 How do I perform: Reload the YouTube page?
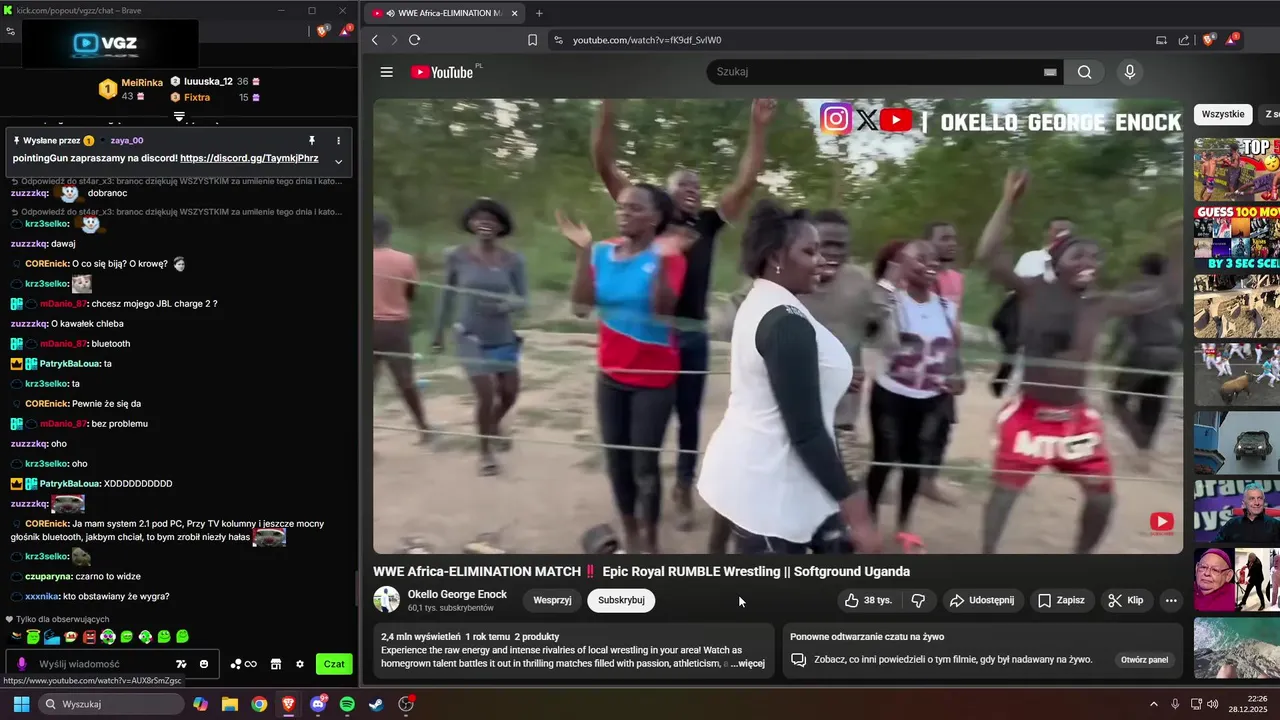click(x=414, y=40)
